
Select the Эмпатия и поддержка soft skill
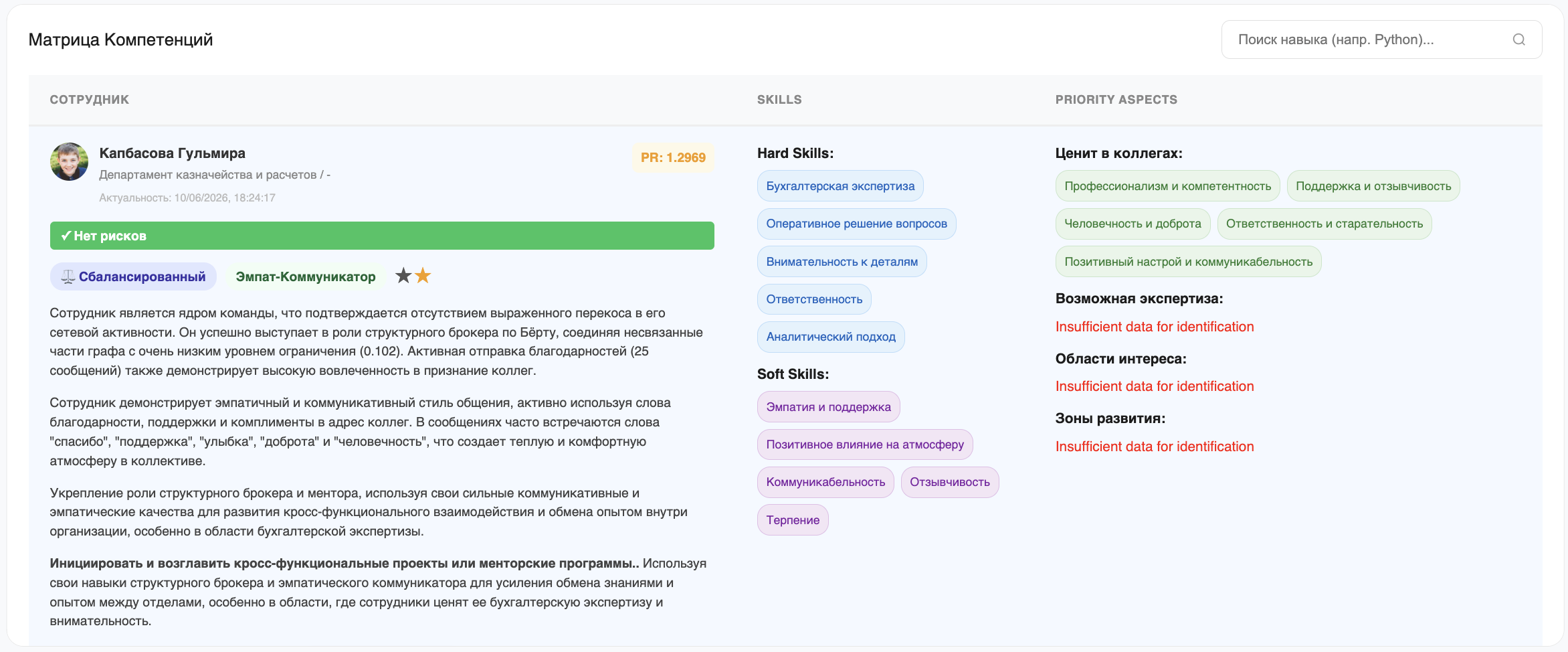click(x=828, y=407)
